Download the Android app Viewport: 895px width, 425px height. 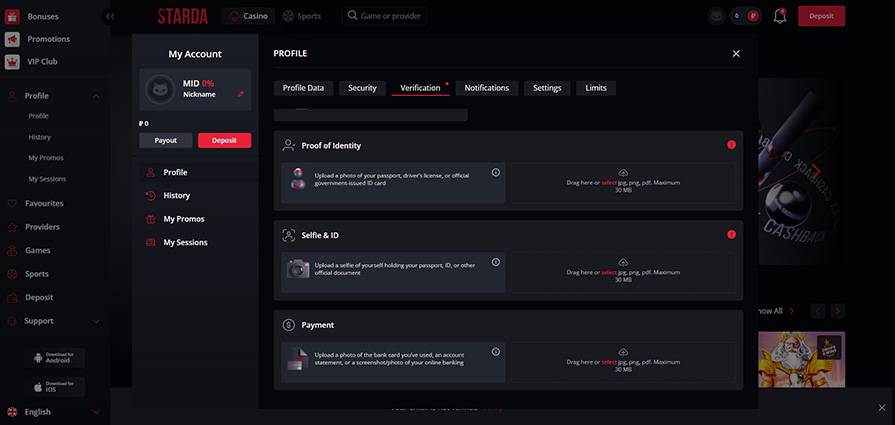click(x=56, y=357)
